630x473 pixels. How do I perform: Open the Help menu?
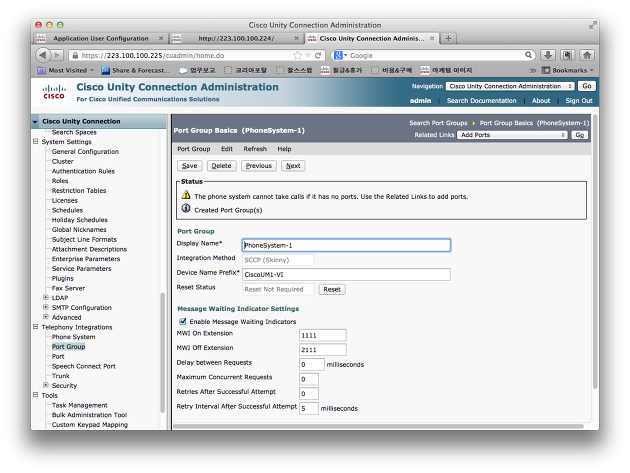[284, 149]
